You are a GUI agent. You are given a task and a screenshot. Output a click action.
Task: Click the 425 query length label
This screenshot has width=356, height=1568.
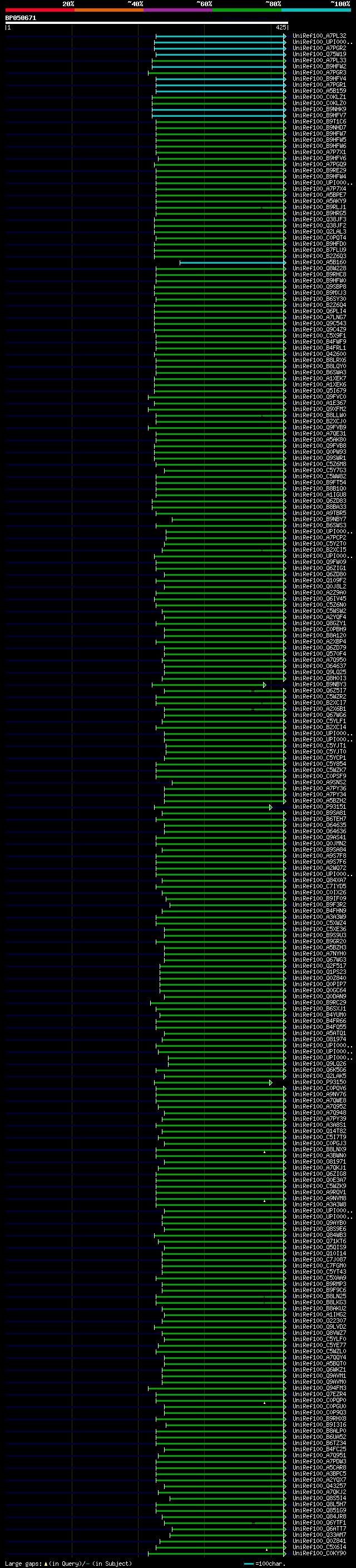[280, 27]
